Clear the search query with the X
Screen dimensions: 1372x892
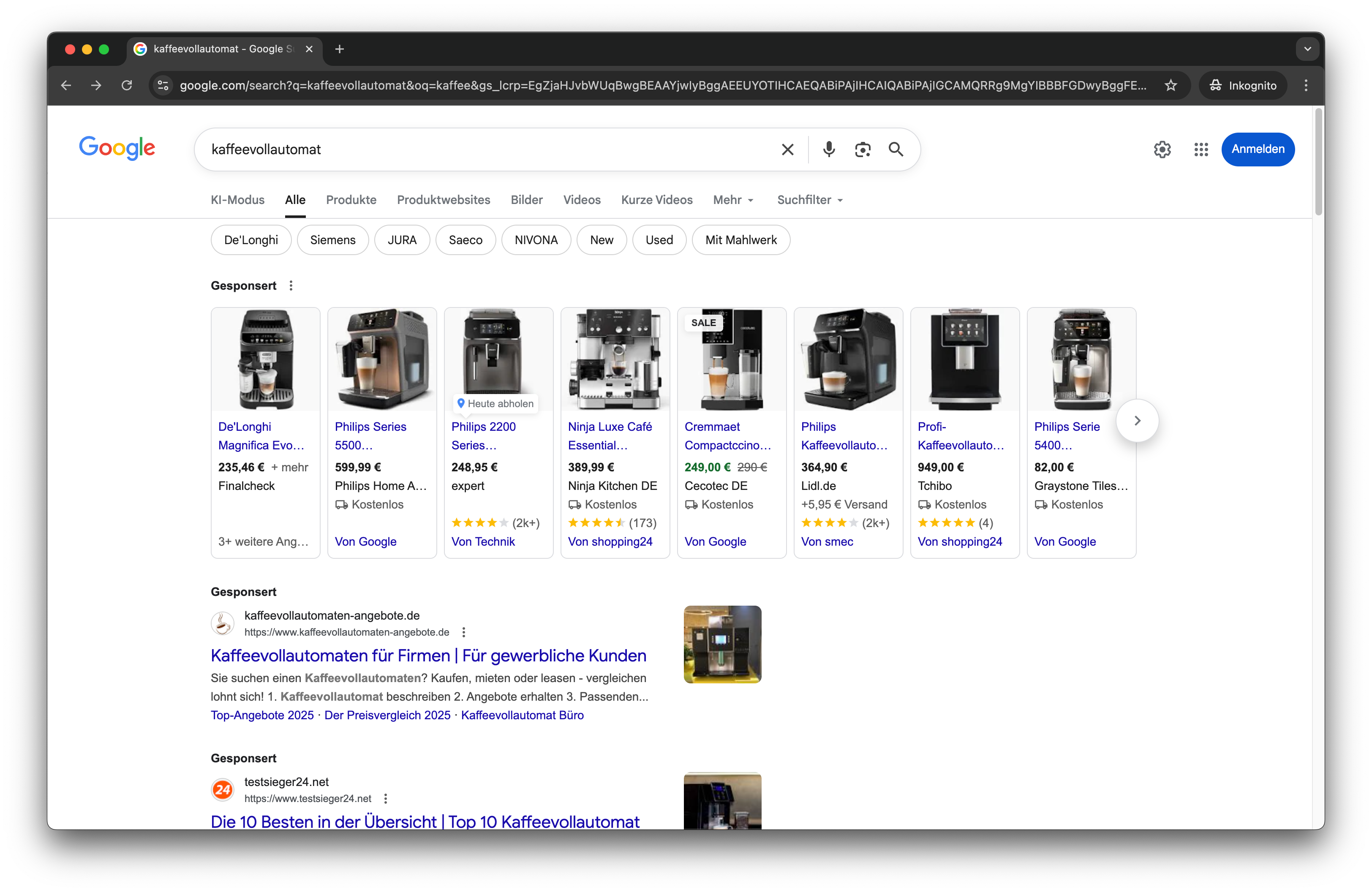(787, 149)
